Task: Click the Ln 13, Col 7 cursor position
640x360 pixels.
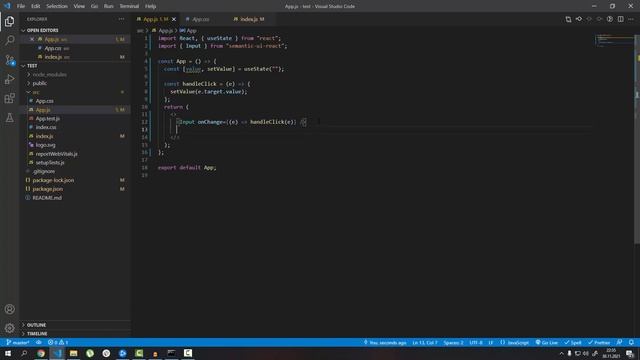Action: (424, 342)
